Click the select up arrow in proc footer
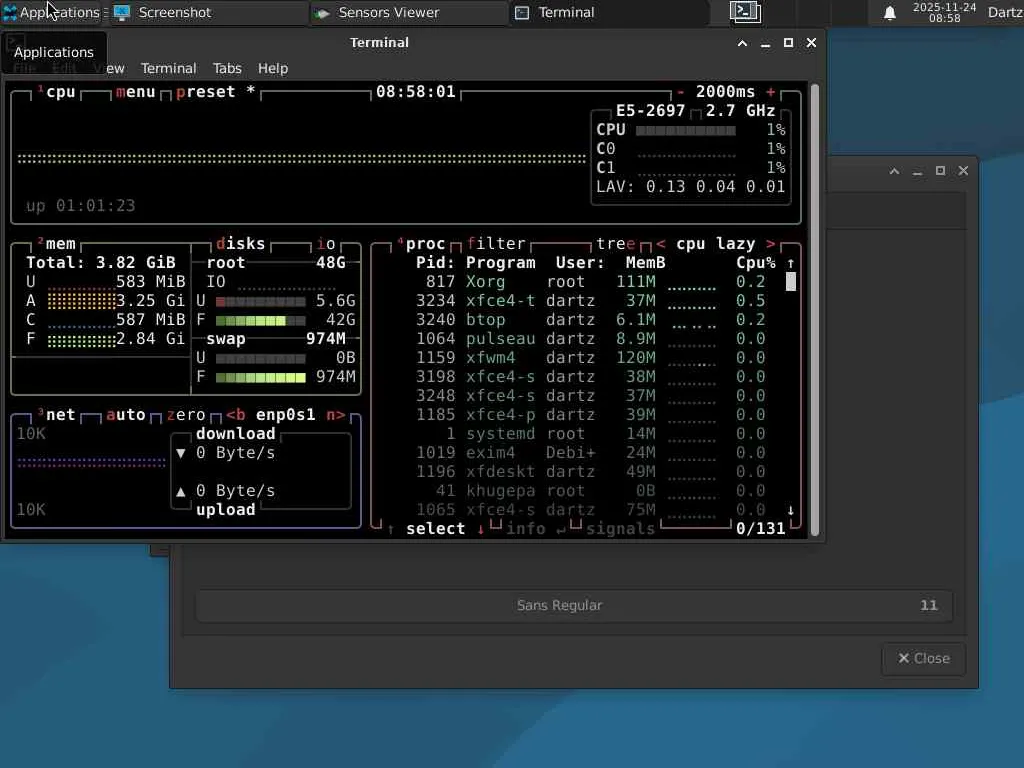This screenshot has width=1024, height=768. coord(391,529)
